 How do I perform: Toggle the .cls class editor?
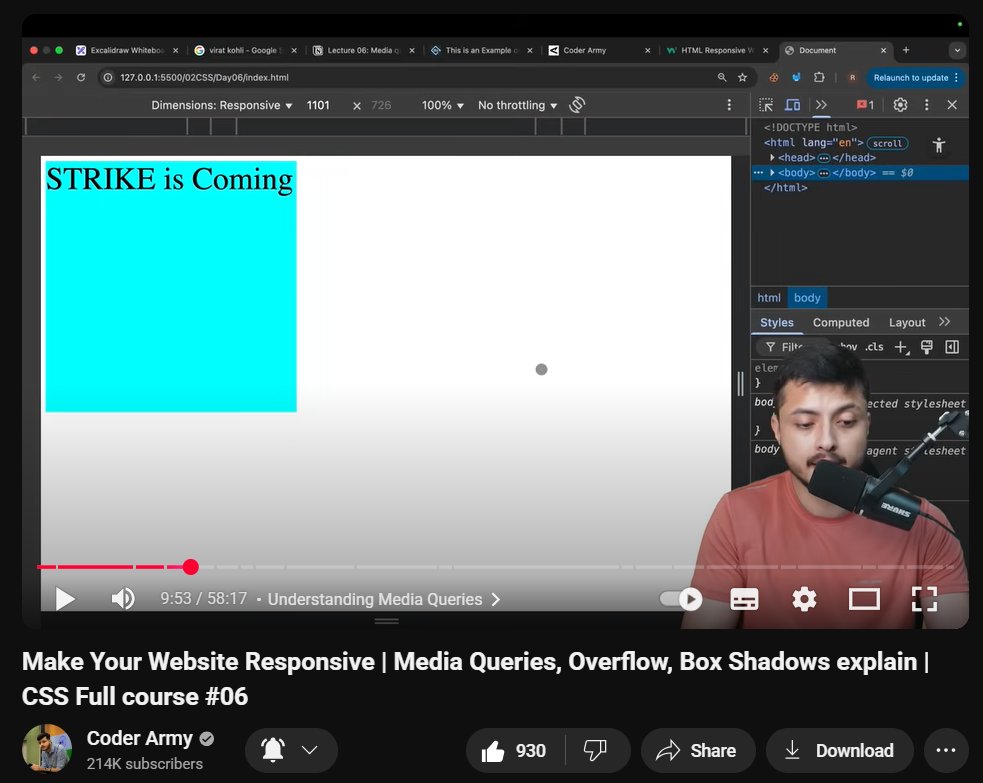click(x=874, y=347)
